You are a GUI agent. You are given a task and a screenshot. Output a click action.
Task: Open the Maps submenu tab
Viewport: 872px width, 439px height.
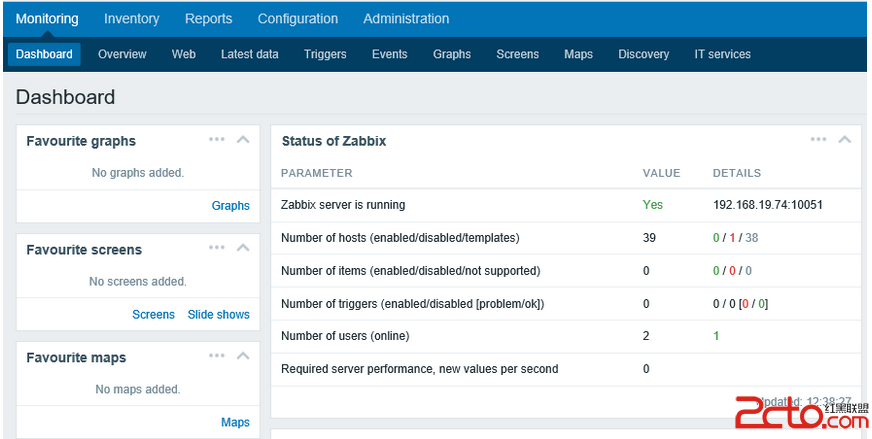click(578, 54)
